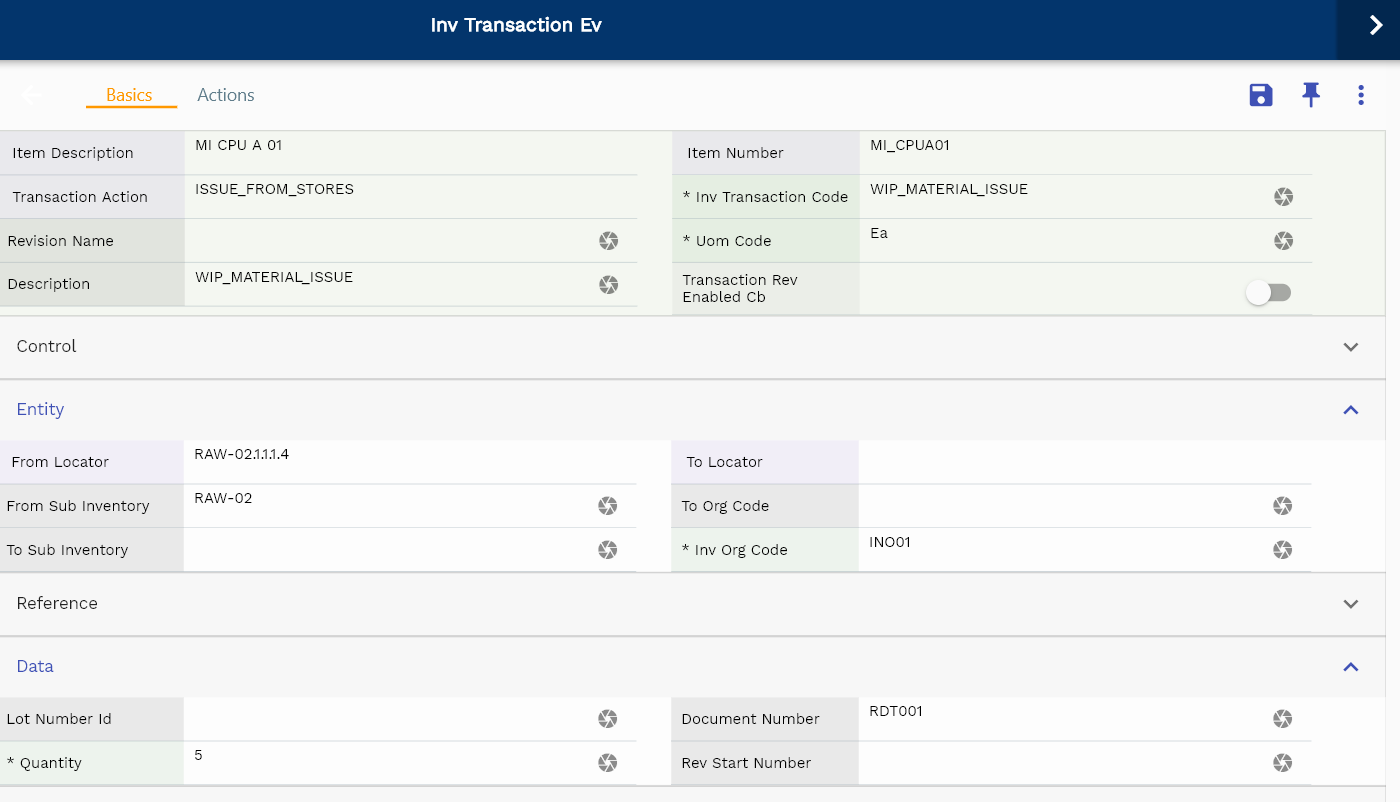Collapse the Data section
The height and width of the screenshot is (802, 1400).
pos(1351,667)
